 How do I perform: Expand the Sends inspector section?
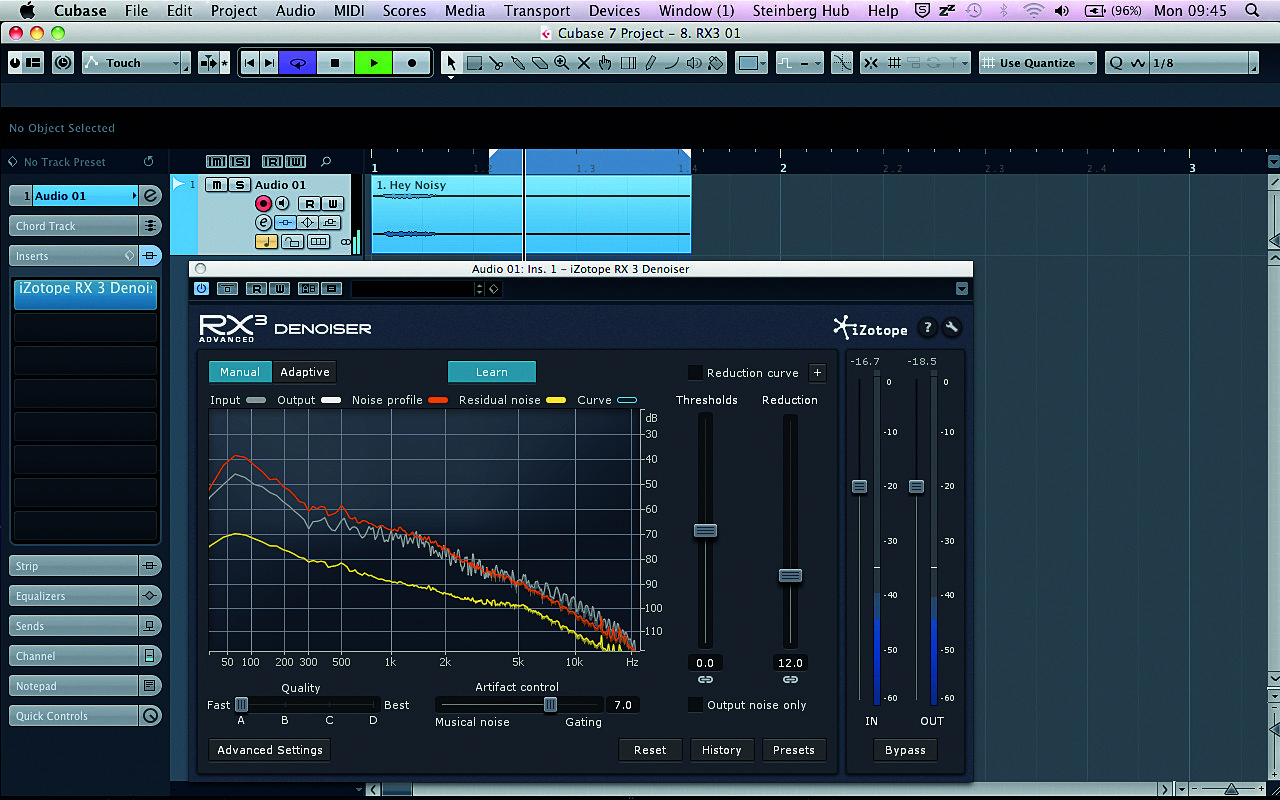[72, 626]
